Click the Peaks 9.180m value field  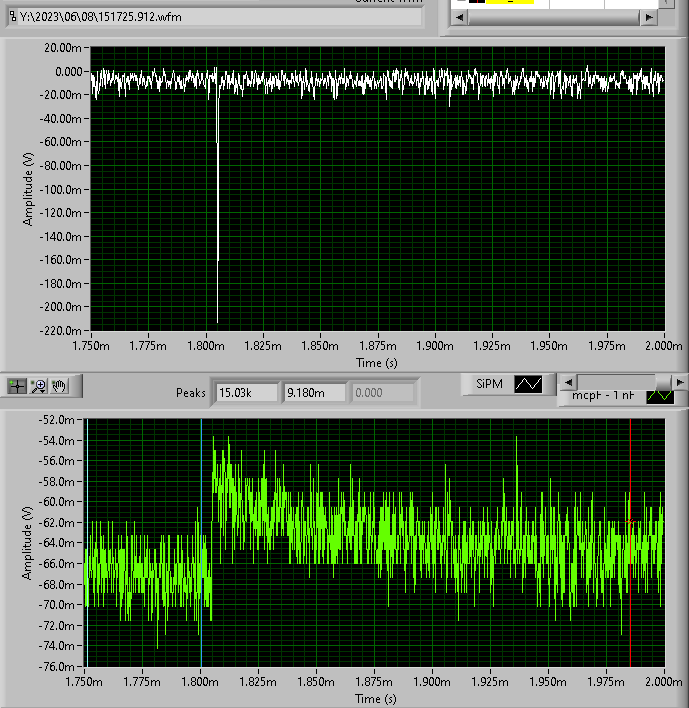pos(314,392)
